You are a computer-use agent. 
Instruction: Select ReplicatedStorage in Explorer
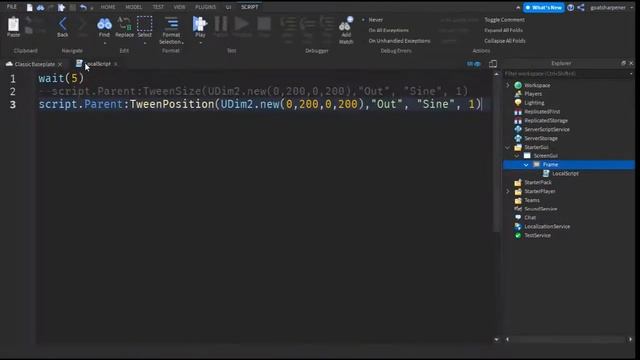coord(546,120)
